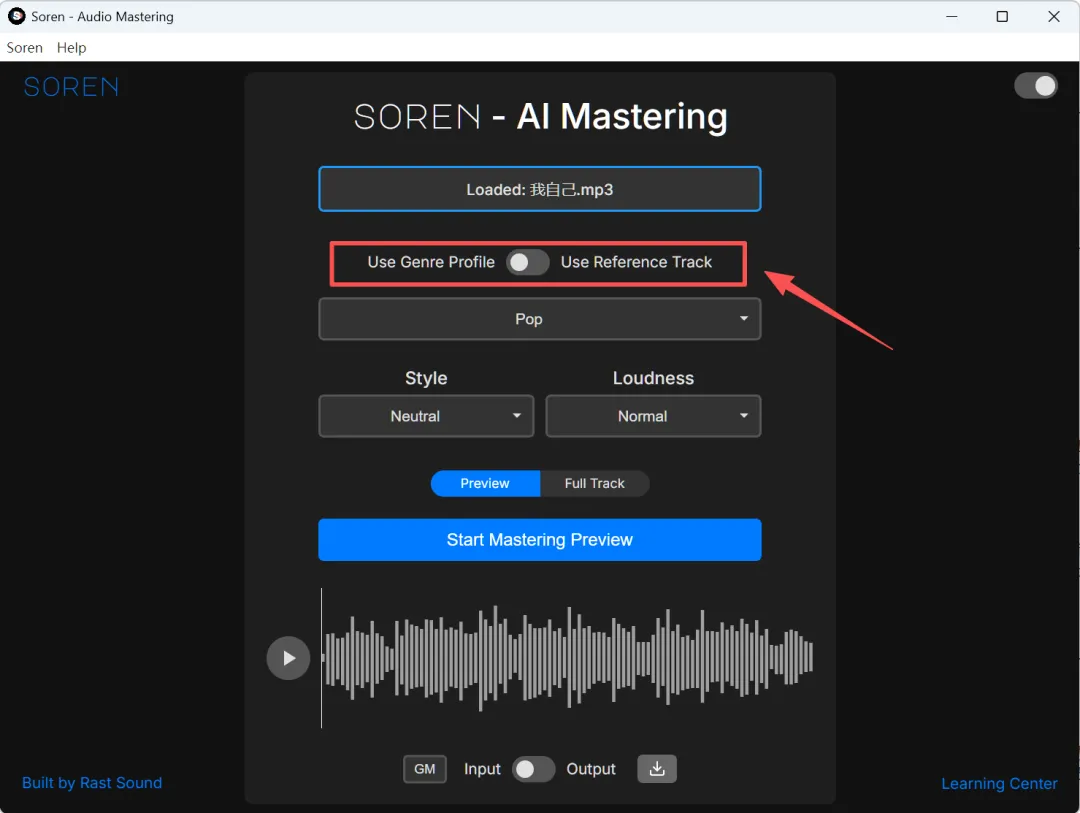The width and height of the screenshot is (1080, 813).
Task: Maximize the Soren window
Action: pyautogui.click(x=1002, y=17)
